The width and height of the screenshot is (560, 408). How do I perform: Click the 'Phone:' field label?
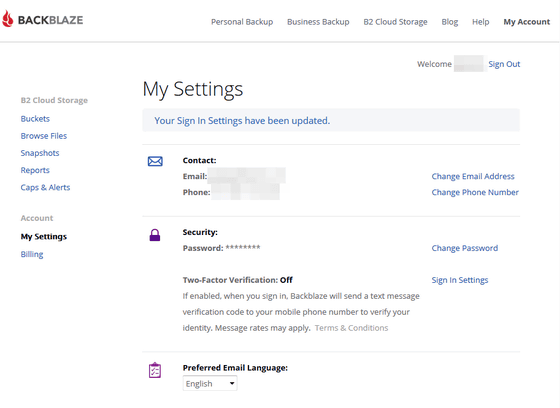coord(196,192)
